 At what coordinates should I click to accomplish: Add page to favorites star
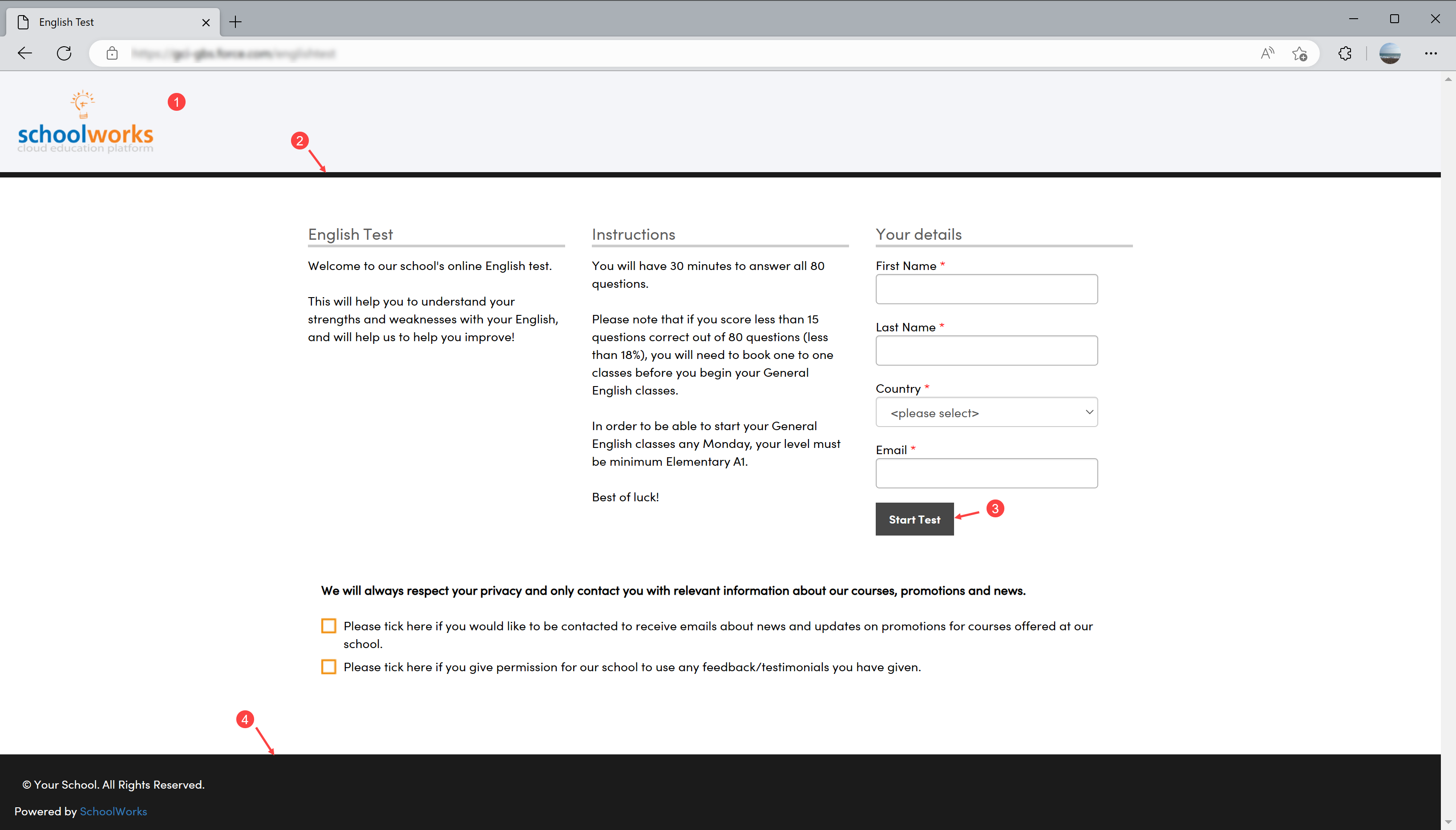[x=1300, y=53]
